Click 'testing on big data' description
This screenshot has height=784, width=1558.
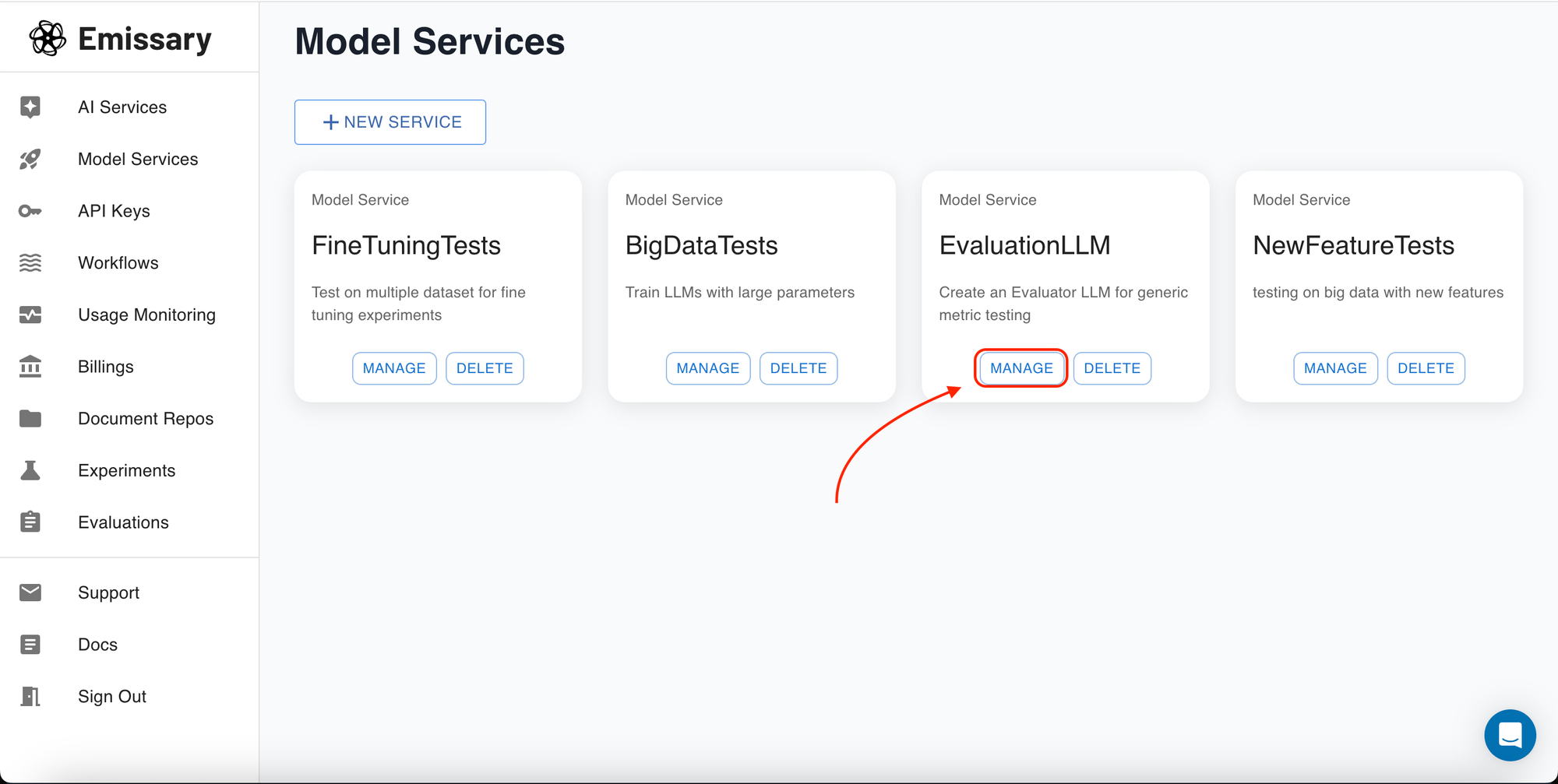click(1378, 292)
